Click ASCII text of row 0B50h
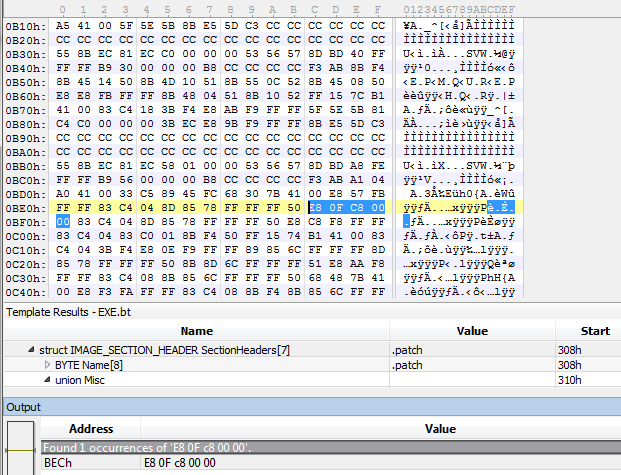This screenshot has height=475, width=621. [459, 82]
